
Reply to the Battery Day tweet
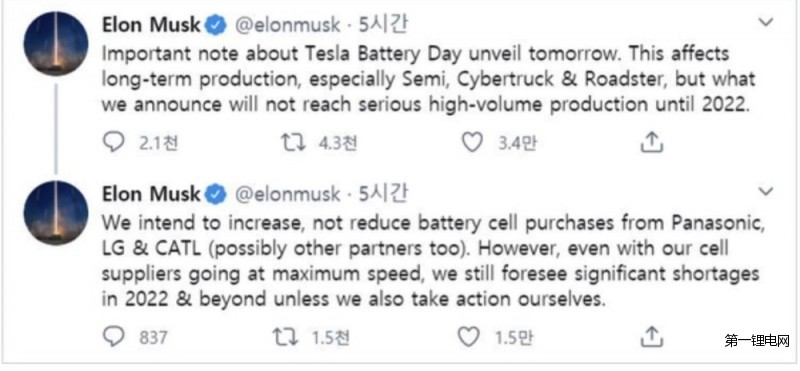[x=113, y=143]
